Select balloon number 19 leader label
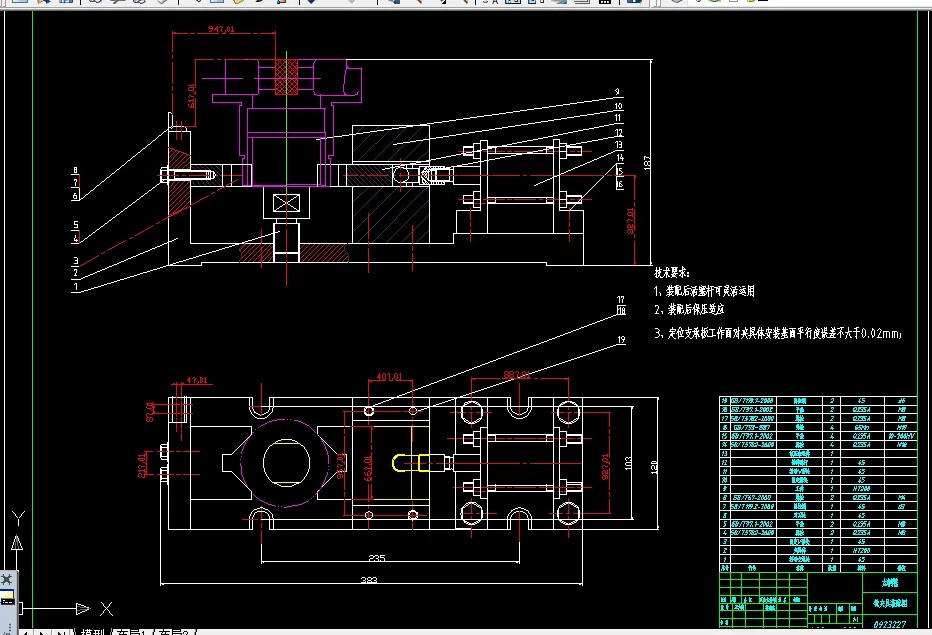 tap(621, 339)
